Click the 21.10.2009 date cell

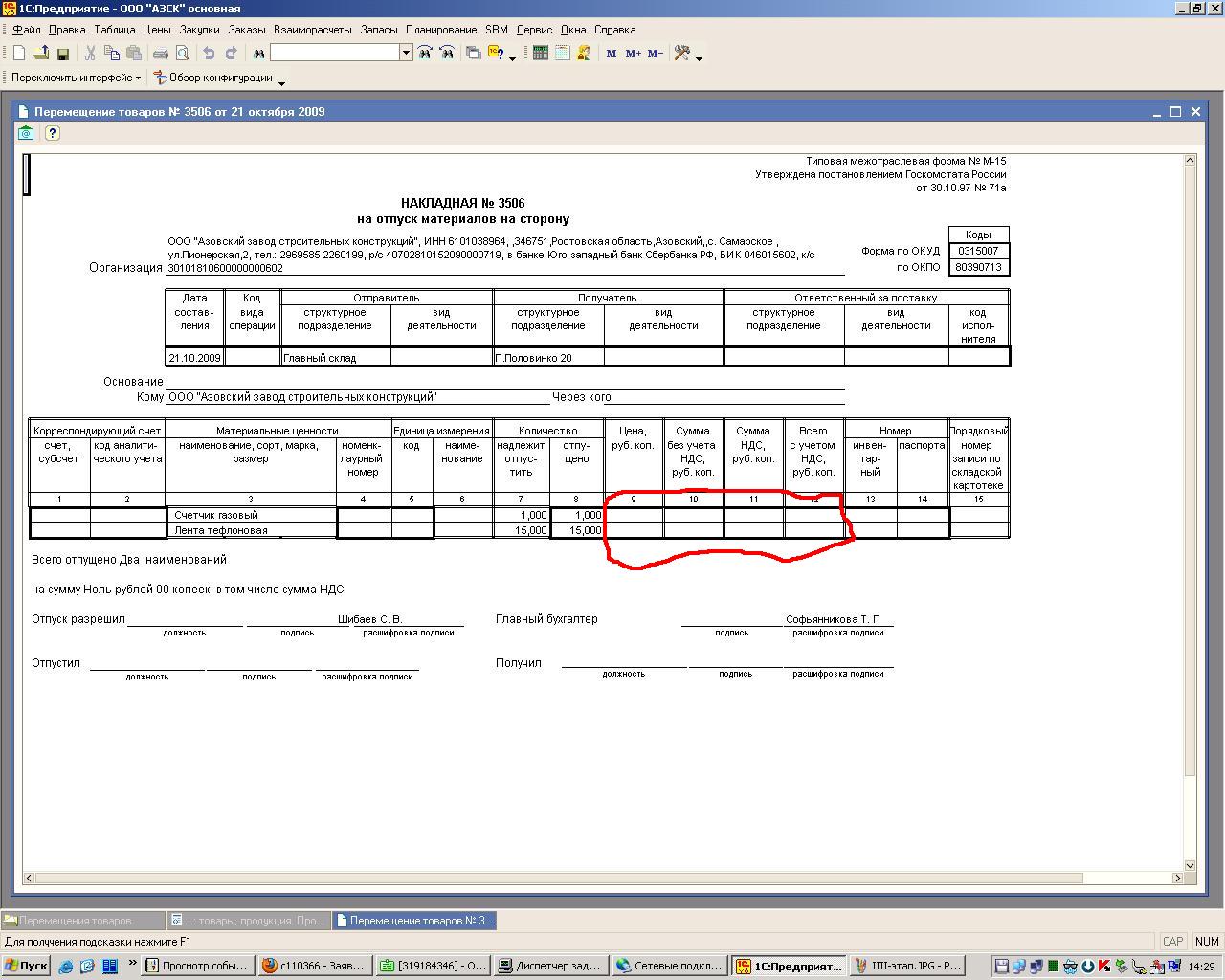195,358
